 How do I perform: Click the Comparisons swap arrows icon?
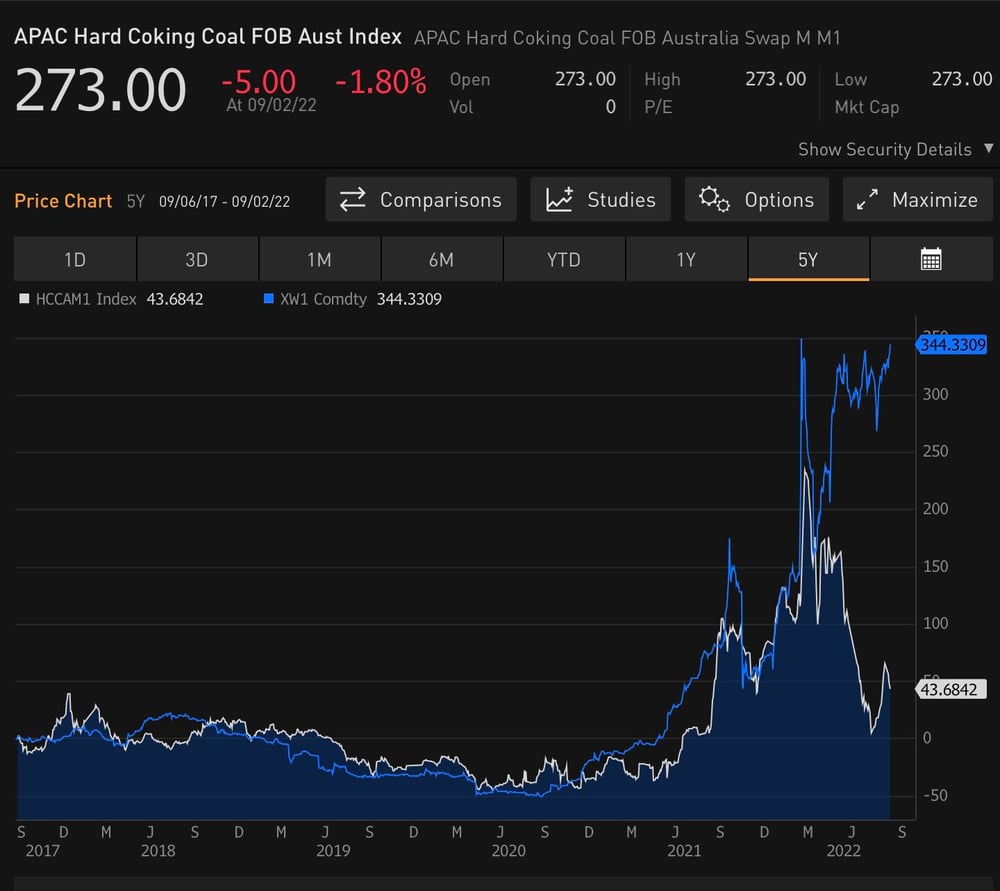click(352, 200)
